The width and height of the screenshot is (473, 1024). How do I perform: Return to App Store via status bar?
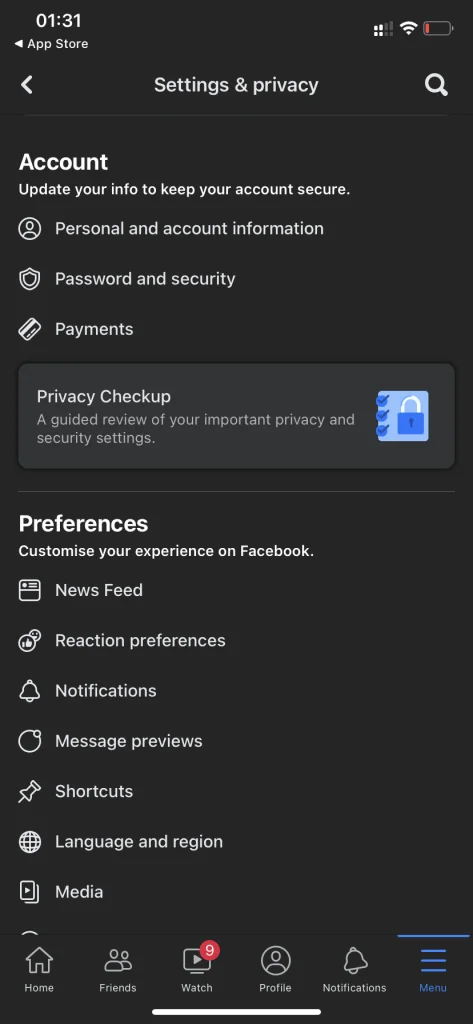tap(51, 44)
